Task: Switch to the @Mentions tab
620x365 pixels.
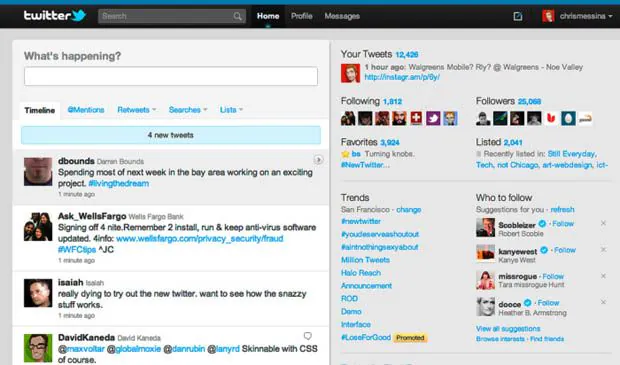Action: pos(86,110)
